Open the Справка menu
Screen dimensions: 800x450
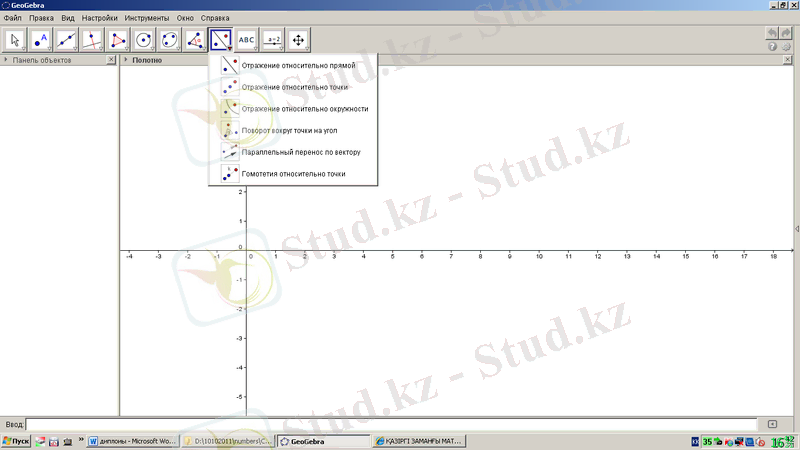[215, 18]
